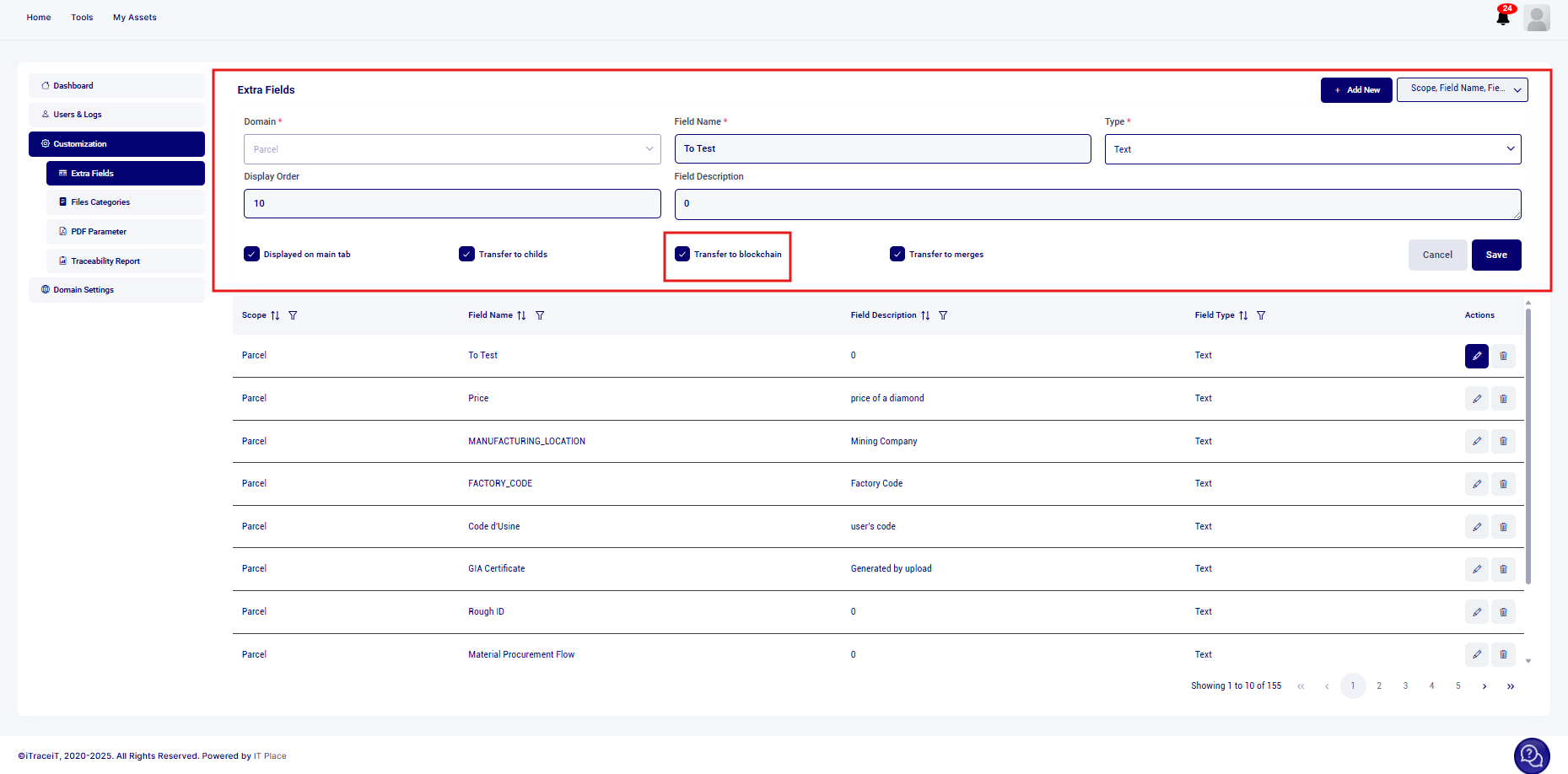Delete the GIA Certificate row
This screenshot has height=774, width=1568.
click(x=1503, y=569)
